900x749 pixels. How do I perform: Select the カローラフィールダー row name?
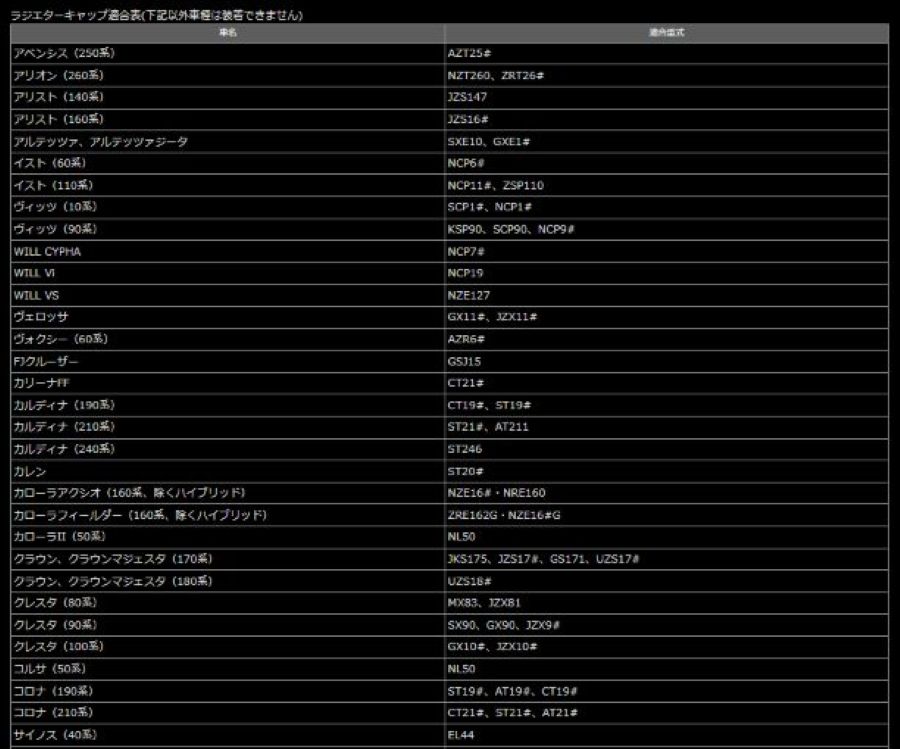click(x=140, y=515)
